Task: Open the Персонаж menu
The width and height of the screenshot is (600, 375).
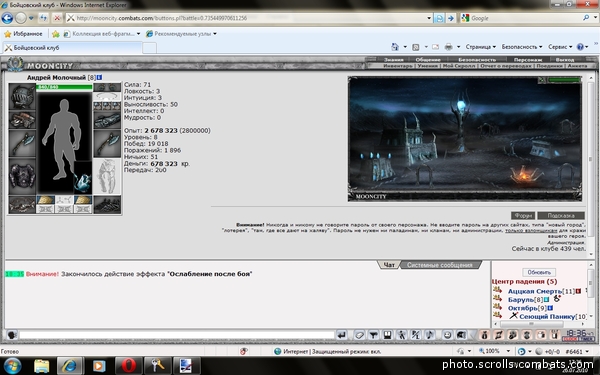Action: (528, 60)
